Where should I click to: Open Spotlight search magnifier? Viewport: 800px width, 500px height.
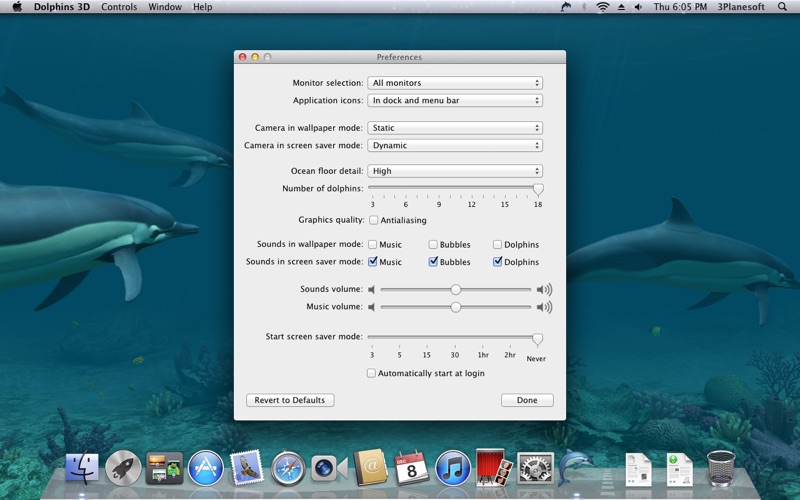click(x=782, y=7)
